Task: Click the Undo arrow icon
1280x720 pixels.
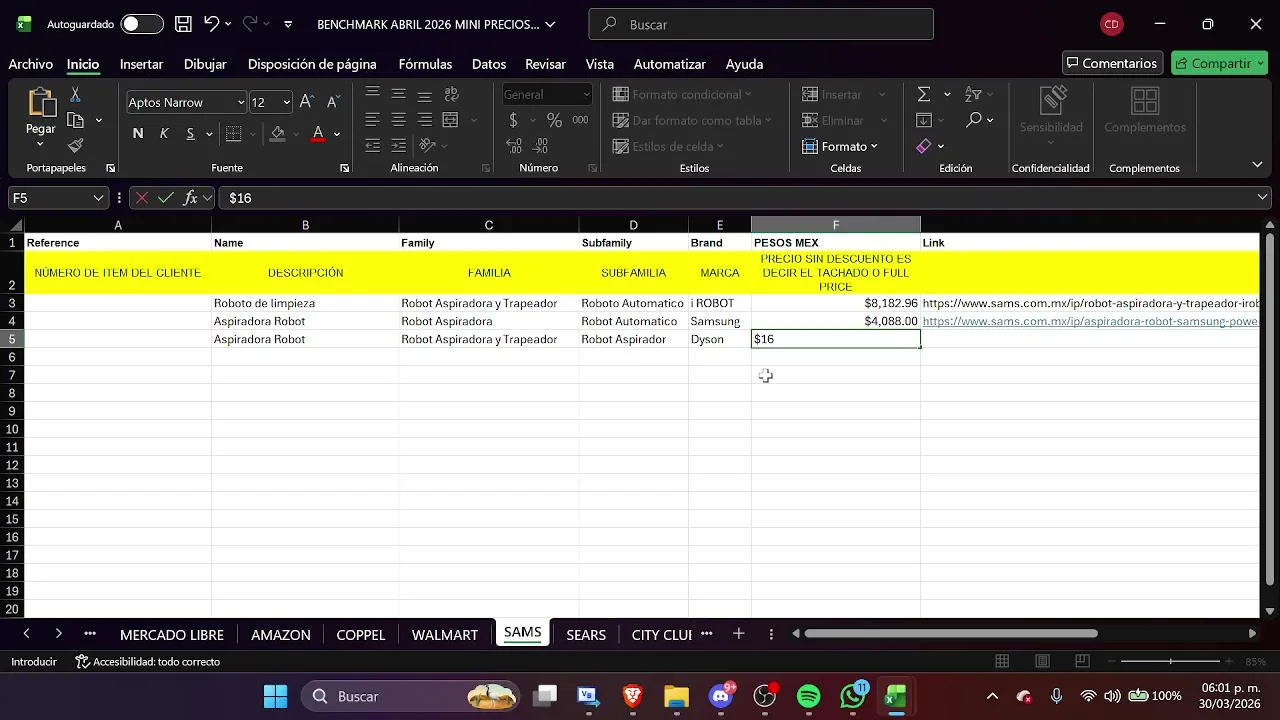Action: point(211,24)
